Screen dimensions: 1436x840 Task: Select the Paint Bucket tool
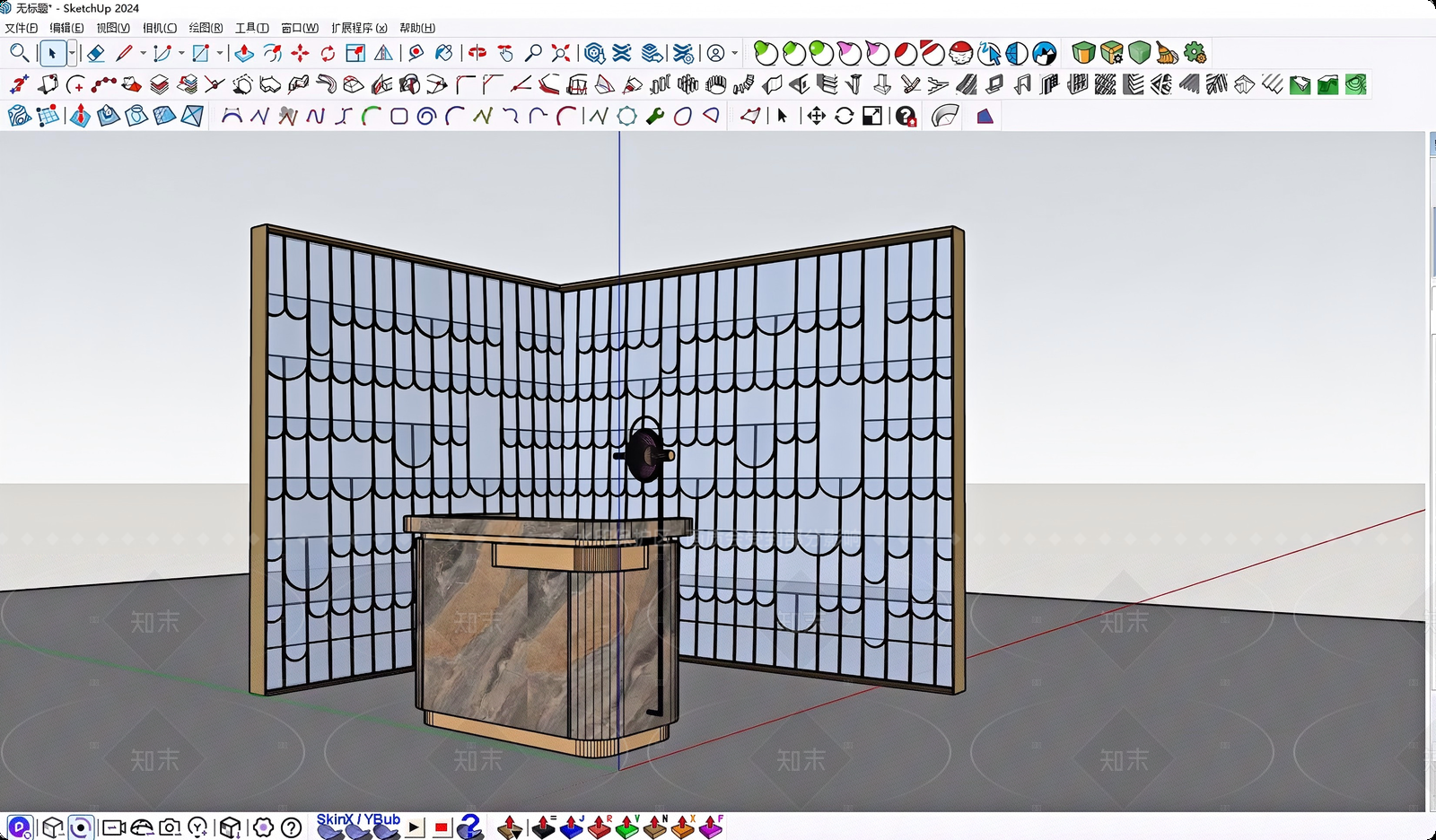[x=443, y=53]
